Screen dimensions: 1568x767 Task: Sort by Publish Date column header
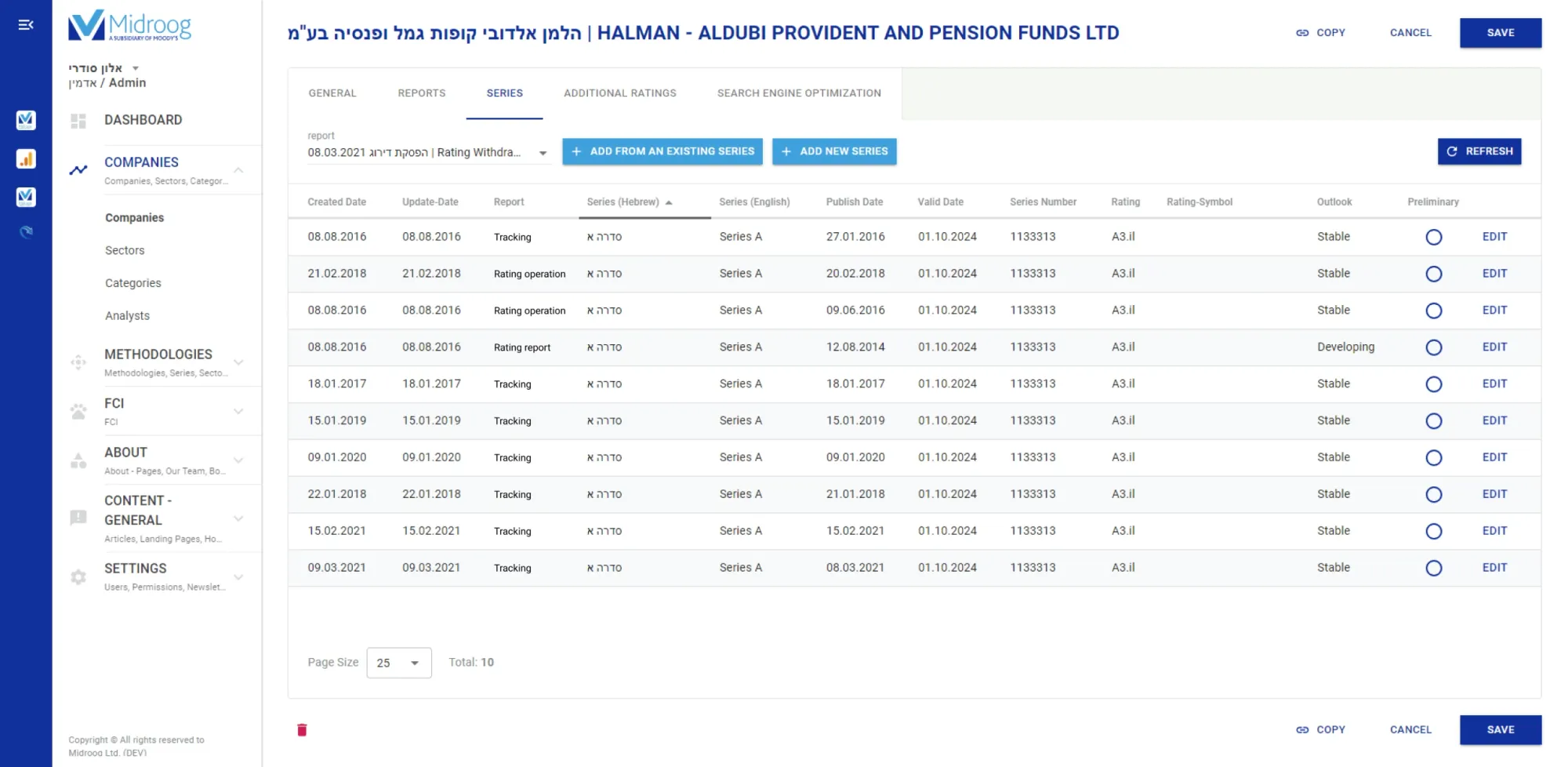point(855,202)
